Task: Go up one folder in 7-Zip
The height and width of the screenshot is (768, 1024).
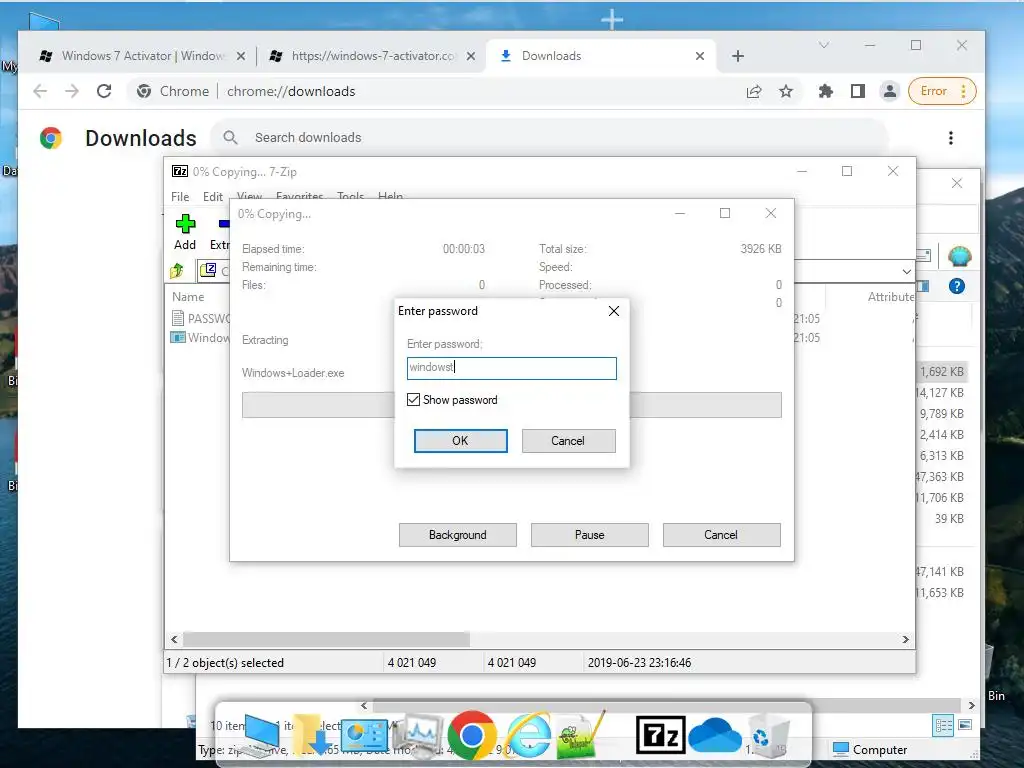Action: coord(177,270)
